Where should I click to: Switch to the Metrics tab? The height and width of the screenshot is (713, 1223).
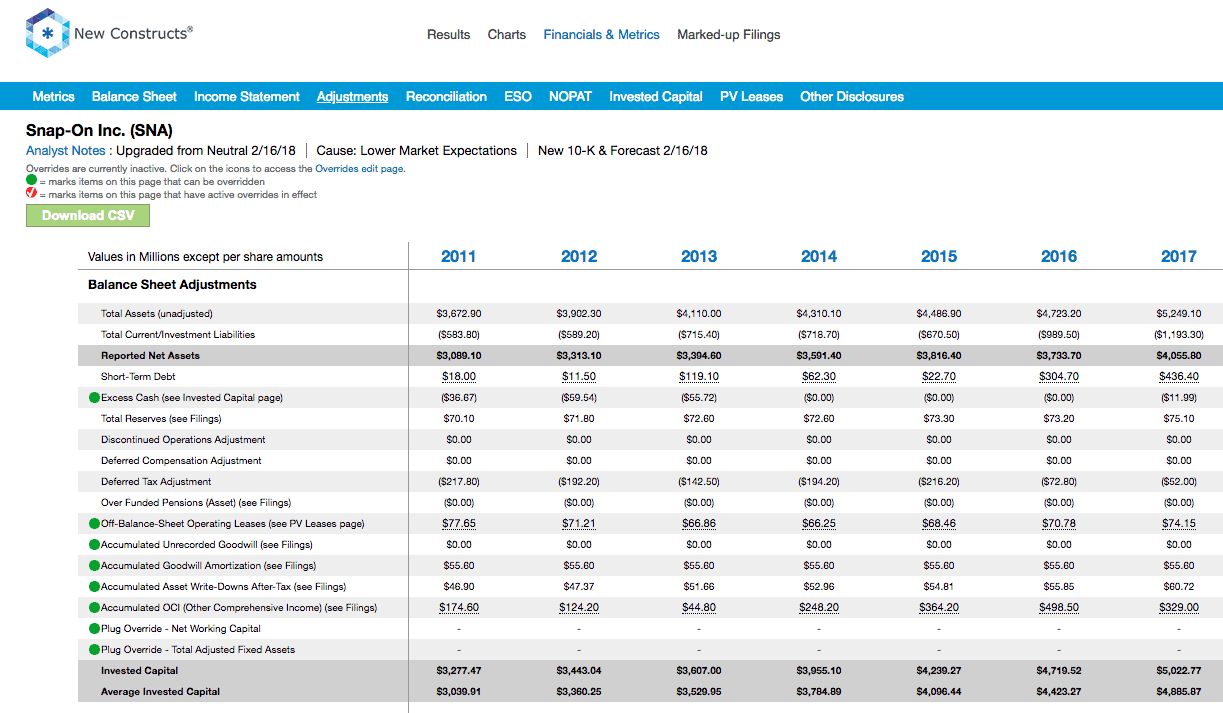pos(54,97)
